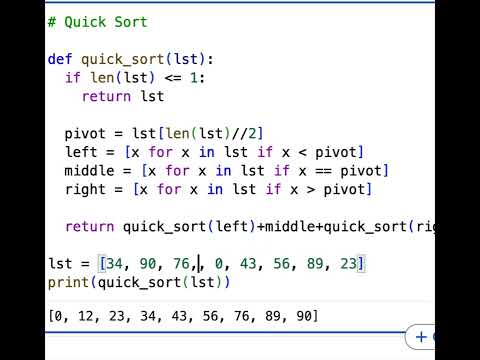Click the 'quick_sort(lst):' function name in the def line

coord(147,59)
